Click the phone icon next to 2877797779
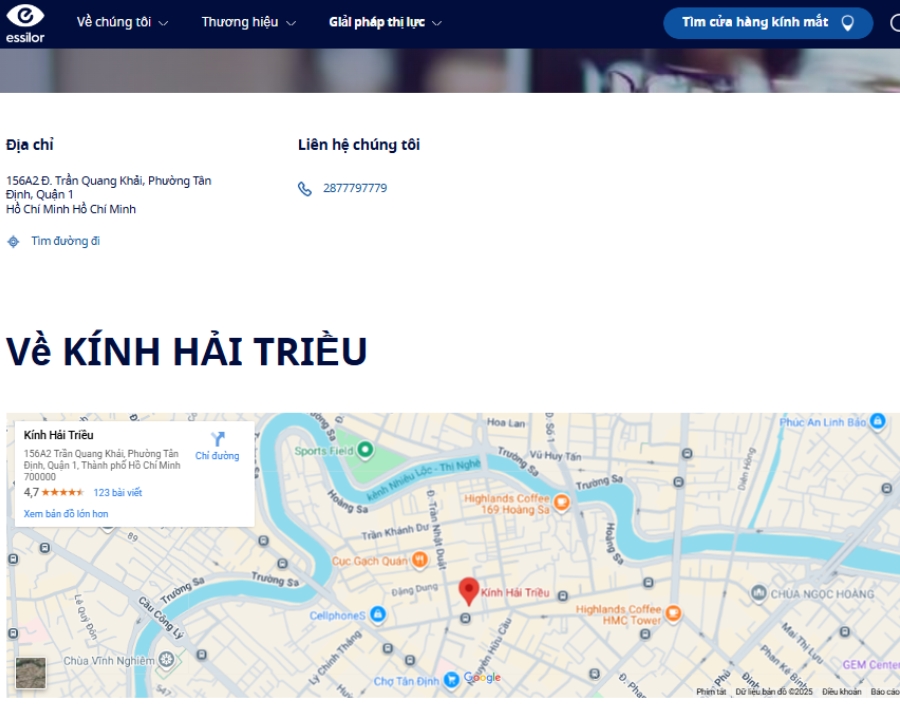This screenshot has height=720, width=900. [x=305, y=188]
